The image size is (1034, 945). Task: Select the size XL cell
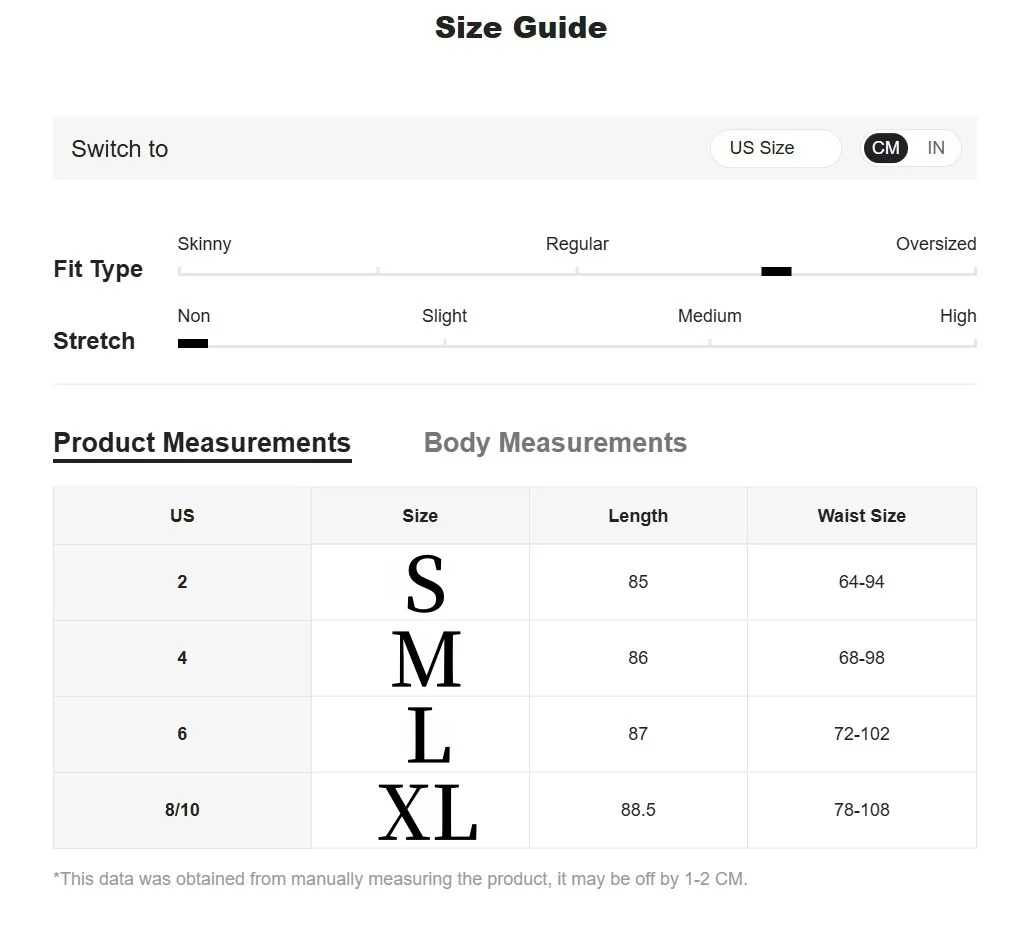pyautogui.click(x=427, y=812)
